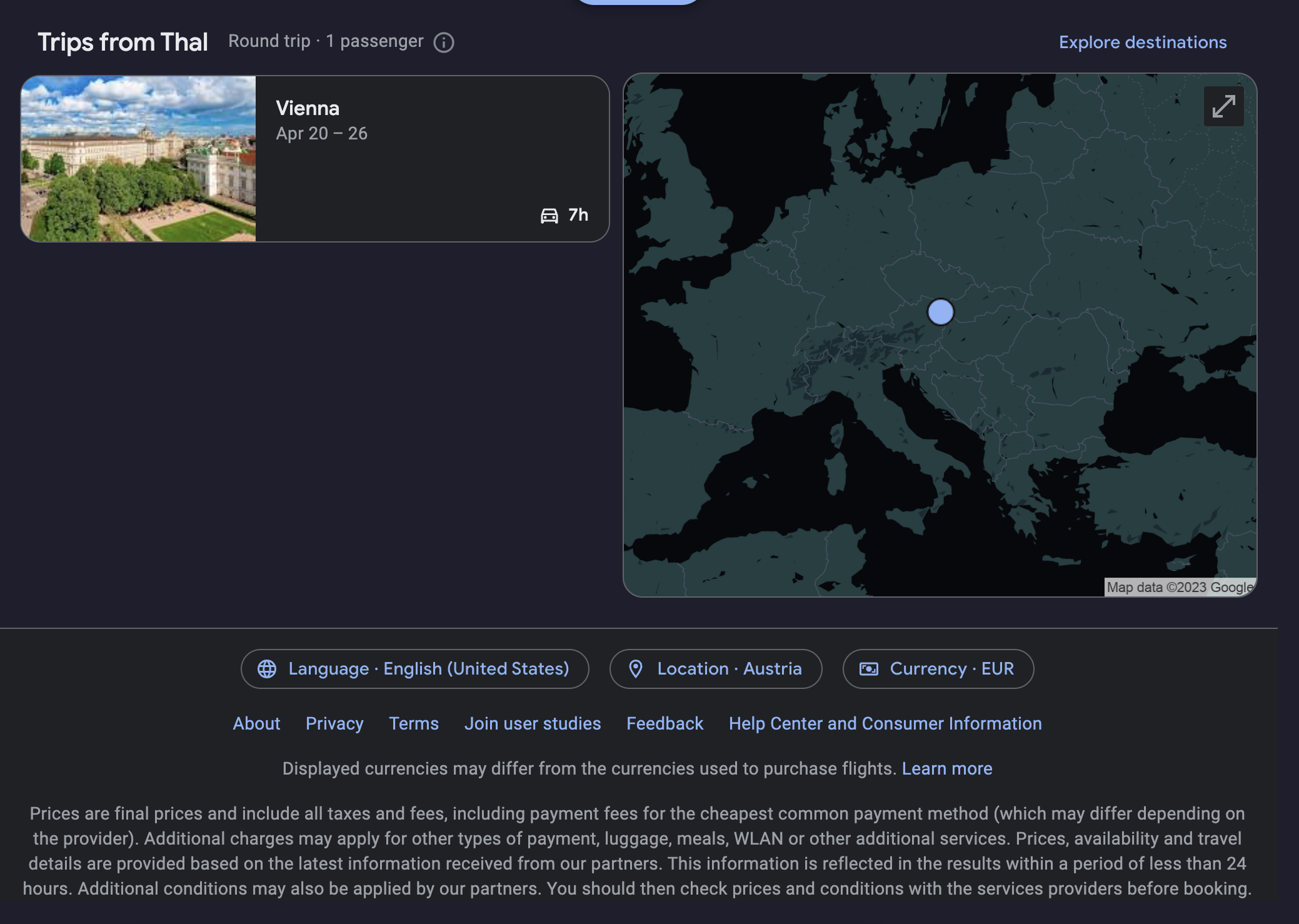Screen dimensions: 1299x924
Task: Click the round trip info icon
Action: [444, 43]
